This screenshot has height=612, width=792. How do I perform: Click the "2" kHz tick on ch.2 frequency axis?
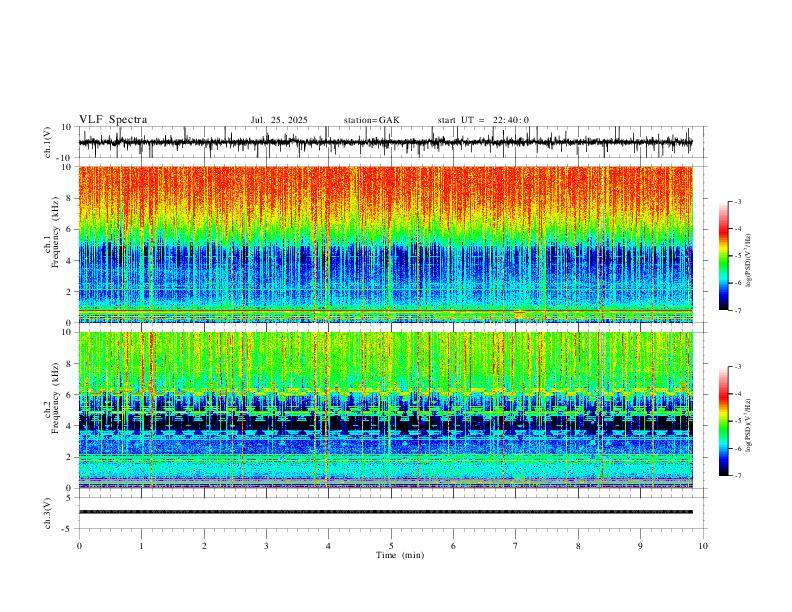pos(70,457)
